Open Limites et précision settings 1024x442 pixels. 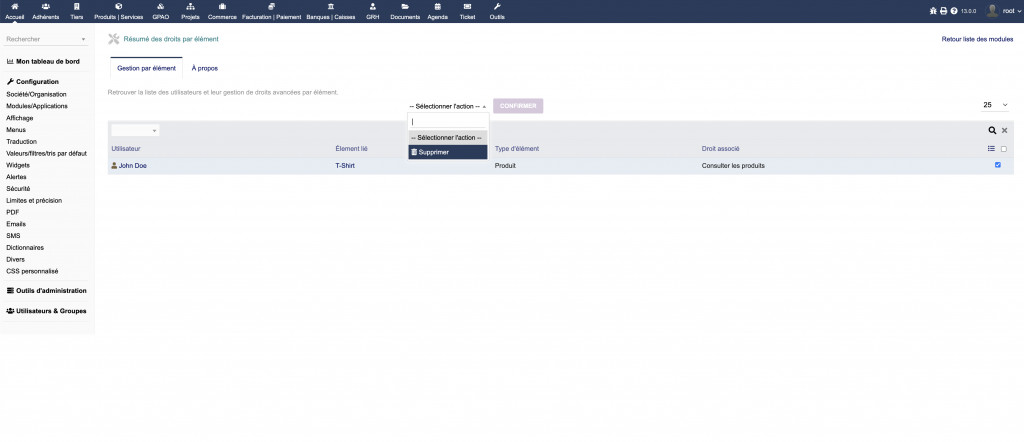[34, 200]
